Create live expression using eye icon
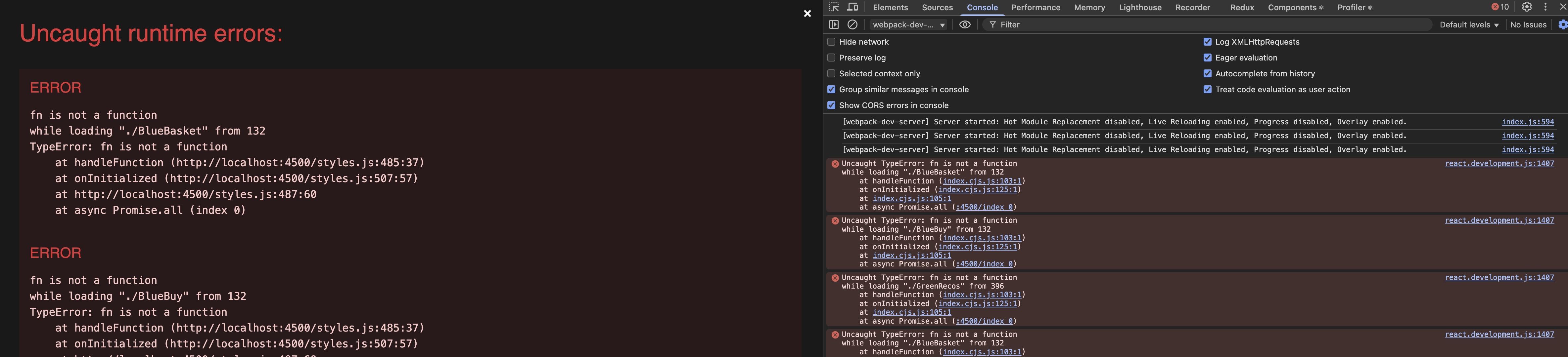The image size is (1568, 357). pos(965,24)
